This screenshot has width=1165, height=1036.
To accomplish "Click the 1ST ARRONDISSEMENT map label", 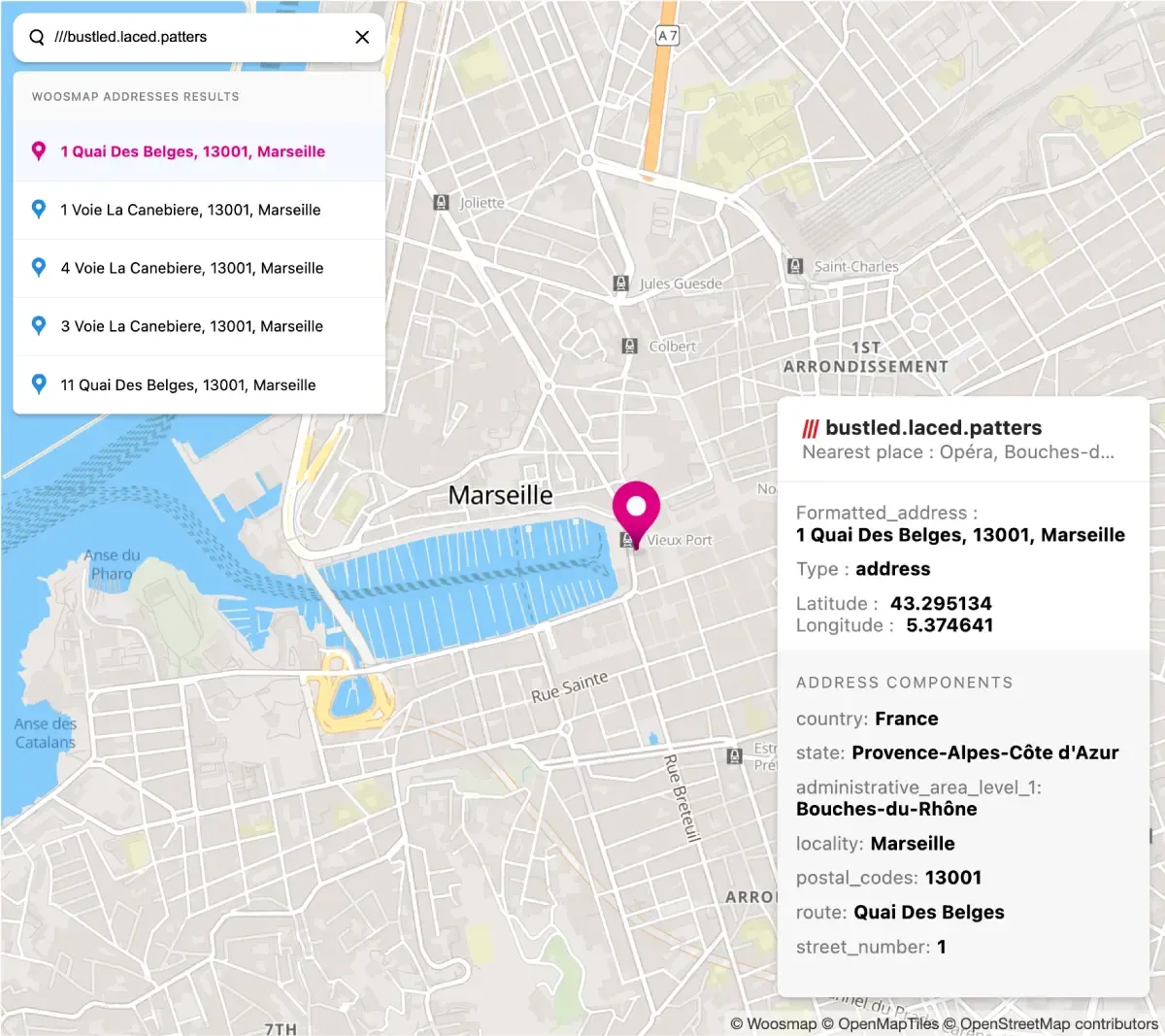I will (x=865, y=357).
